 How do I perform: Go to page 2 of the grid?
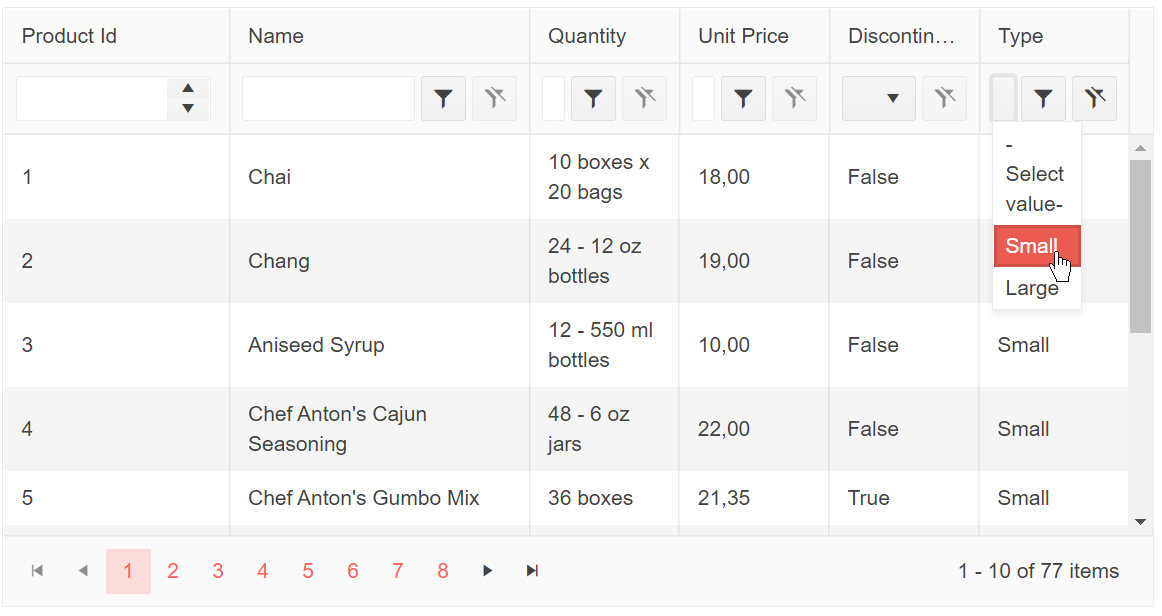tap(173, 571)
